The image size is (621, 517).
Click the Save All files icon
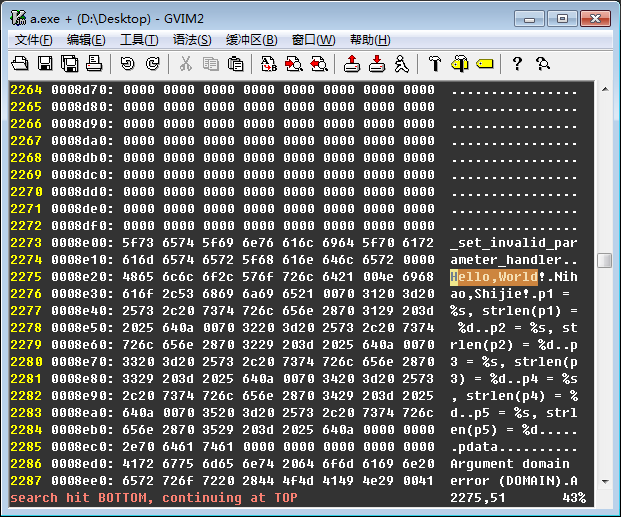click(x=69, y=64)
